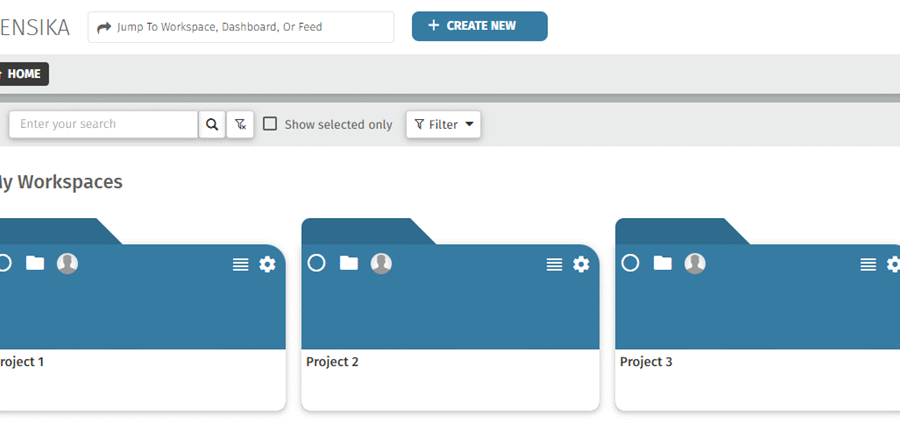Enable the Show selected only checkbox

click(x=270, y=124)
